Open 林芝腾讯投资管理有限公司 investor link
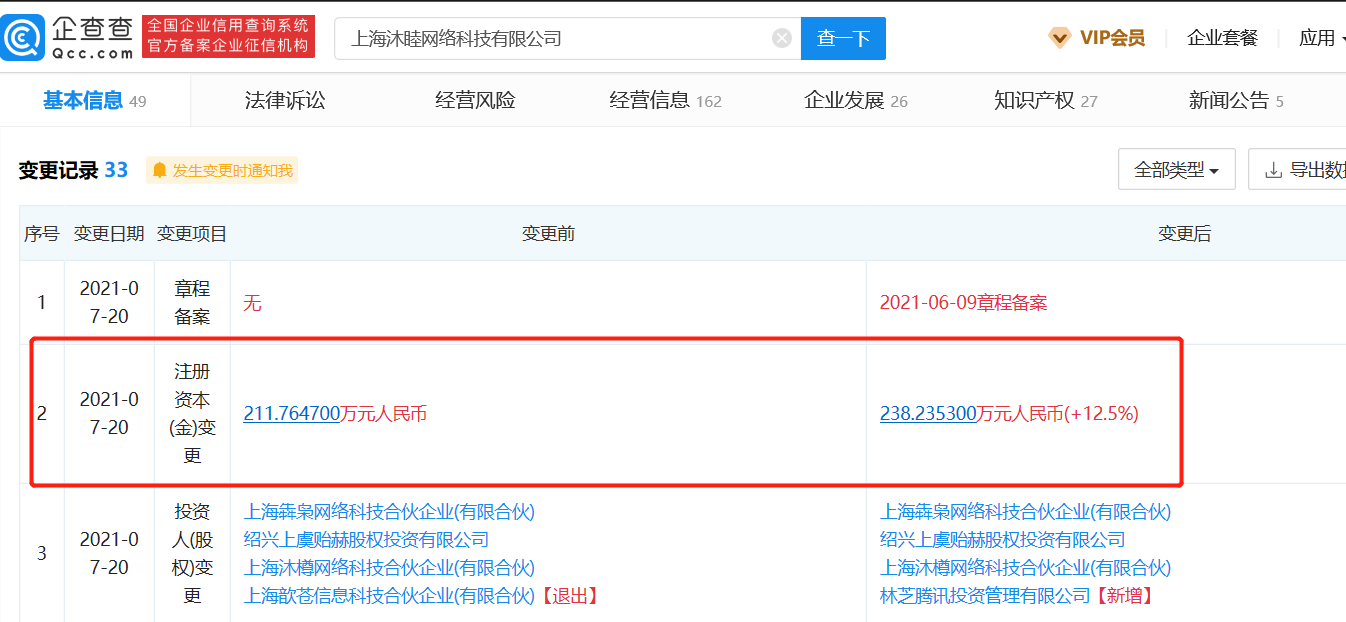Screen dimensions: 1346x622 (x=984, y=595)
